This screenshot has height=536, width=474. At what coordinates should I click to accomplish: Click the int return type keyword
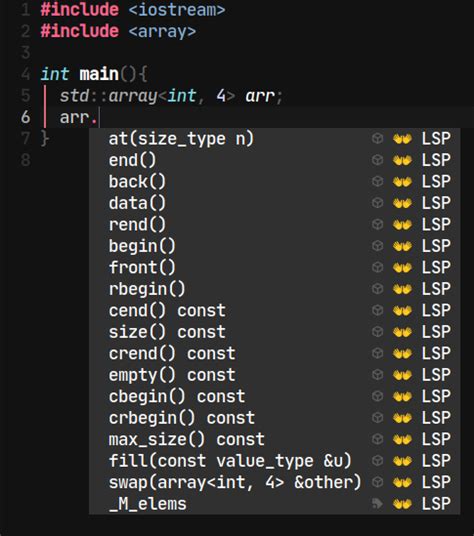(55, 74)
